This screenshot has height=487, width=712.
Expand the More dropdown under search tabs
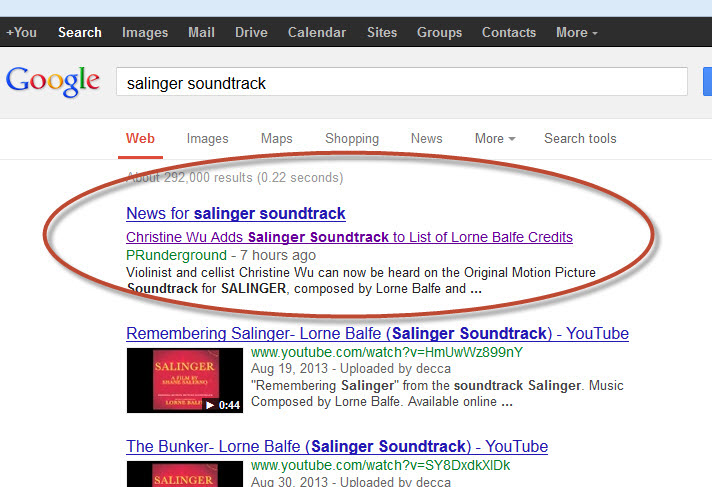[x=494, y=138]
